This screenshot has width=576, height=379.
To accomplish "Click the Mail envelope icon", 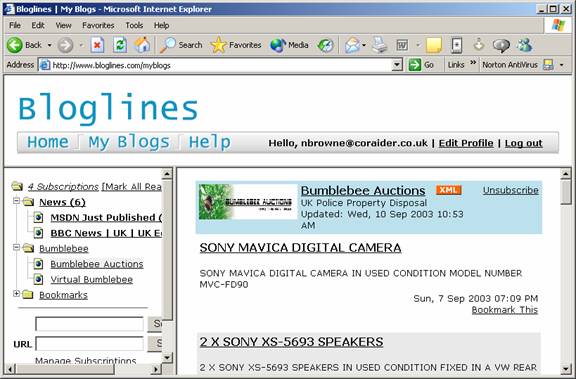I will click(352, 45).
